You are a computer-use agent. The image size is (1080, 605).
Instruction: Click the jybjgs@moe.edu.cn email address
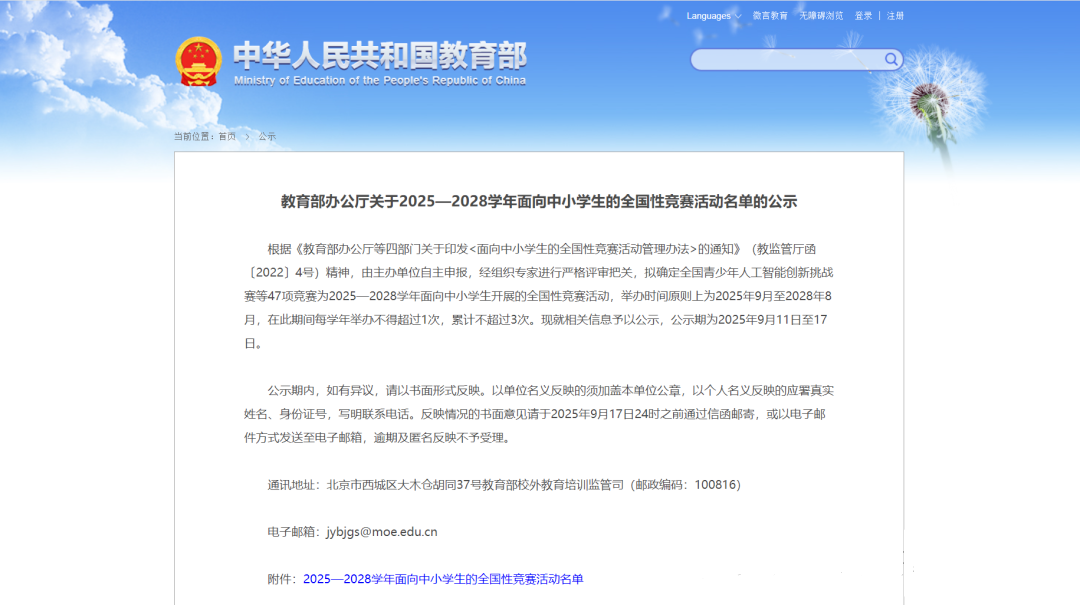[x=382, y=532]
